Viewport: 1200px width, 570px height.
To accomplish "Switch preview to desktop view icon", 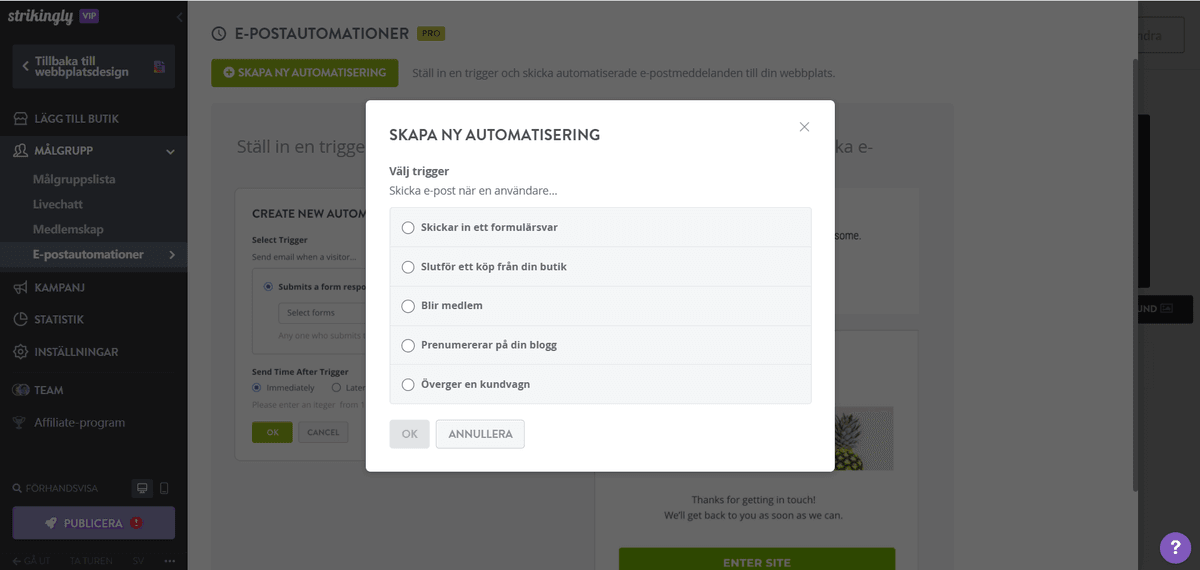I will pos(143,488).
